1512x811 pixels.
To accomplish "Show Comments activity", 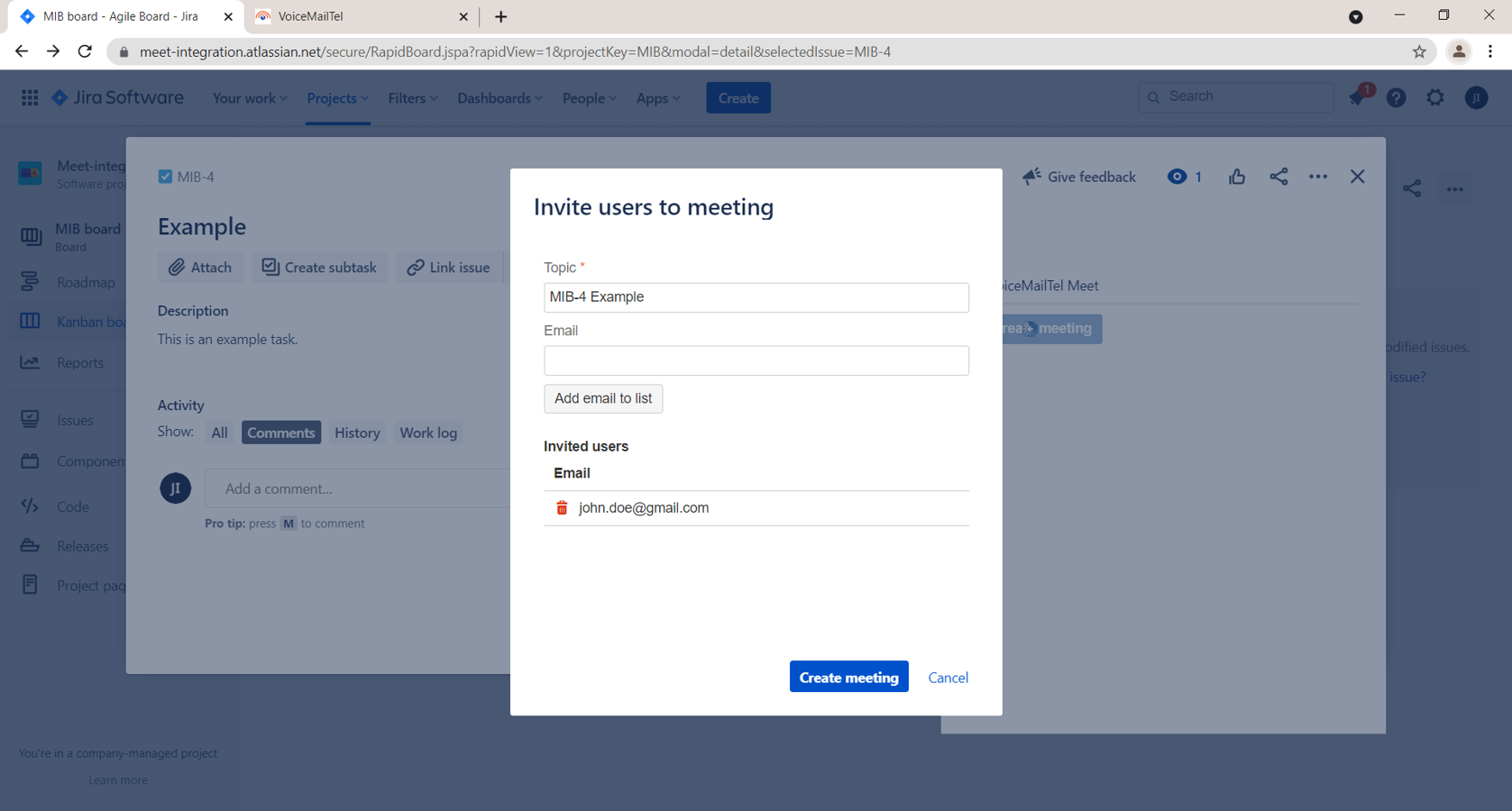I will [x=281, y=433].
